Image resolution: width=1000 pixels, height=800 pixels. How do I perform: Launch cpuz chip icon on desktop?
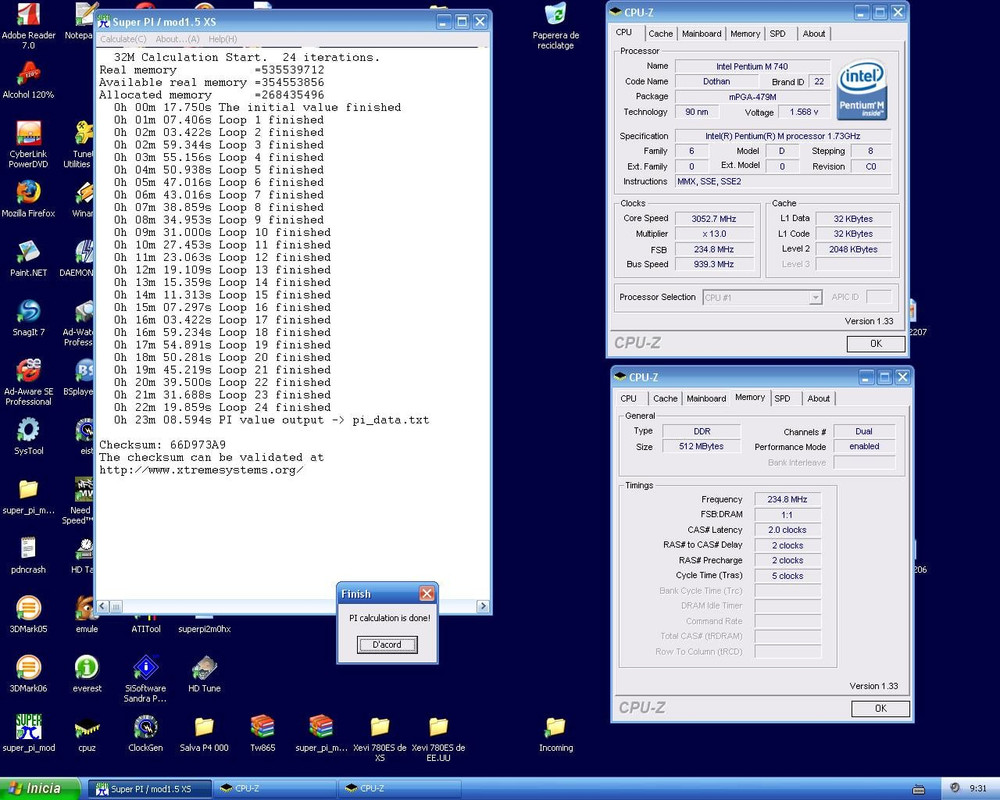click(x=87, y=734)
